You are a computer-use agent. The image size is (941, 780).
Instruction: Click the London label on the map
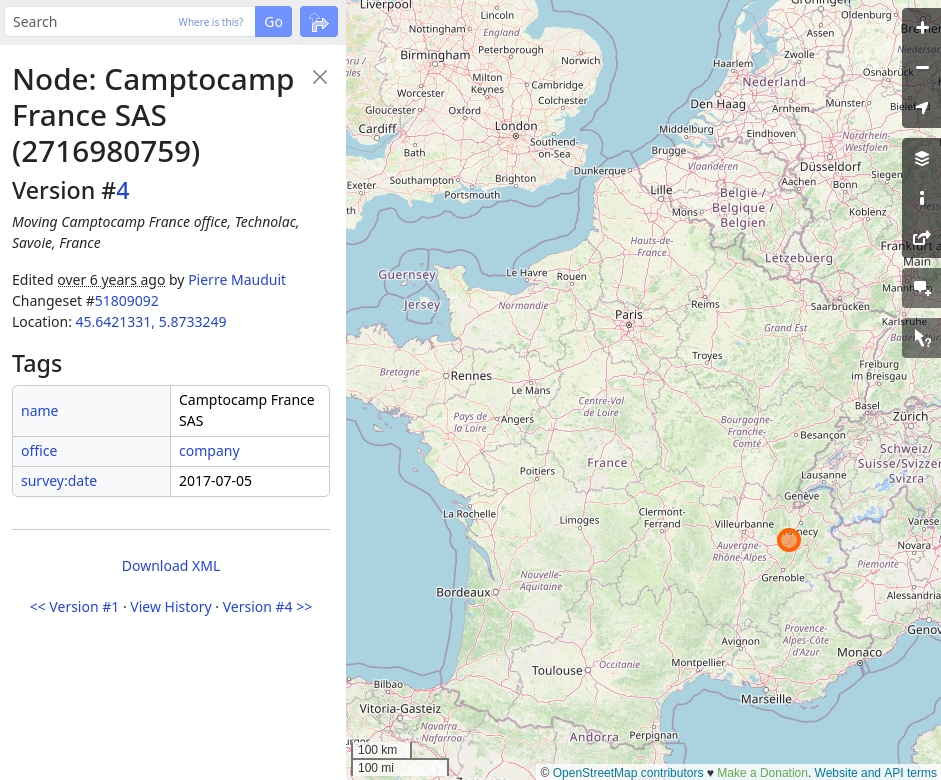[x=516, y=126]
